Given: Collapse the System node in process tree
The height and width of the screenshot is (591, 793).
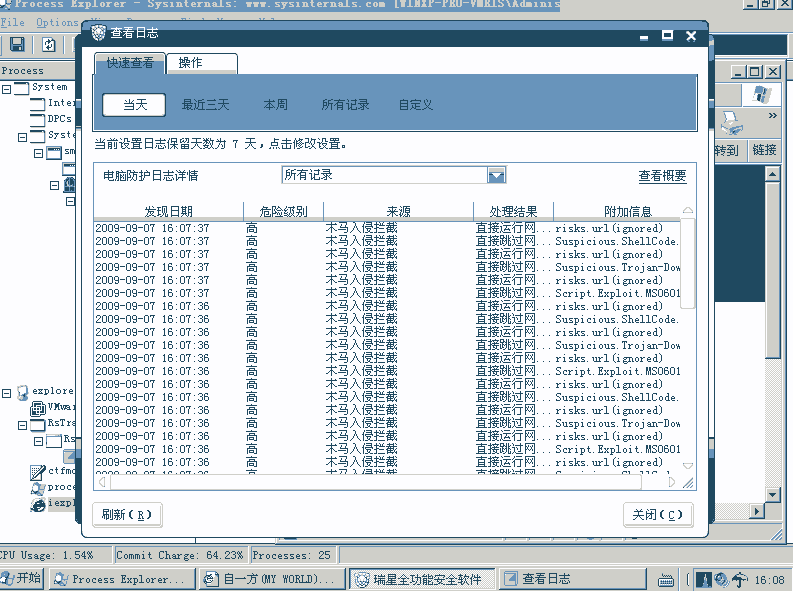Looking at the screenshot, I should pyautogui.click(x=7, y=89).
